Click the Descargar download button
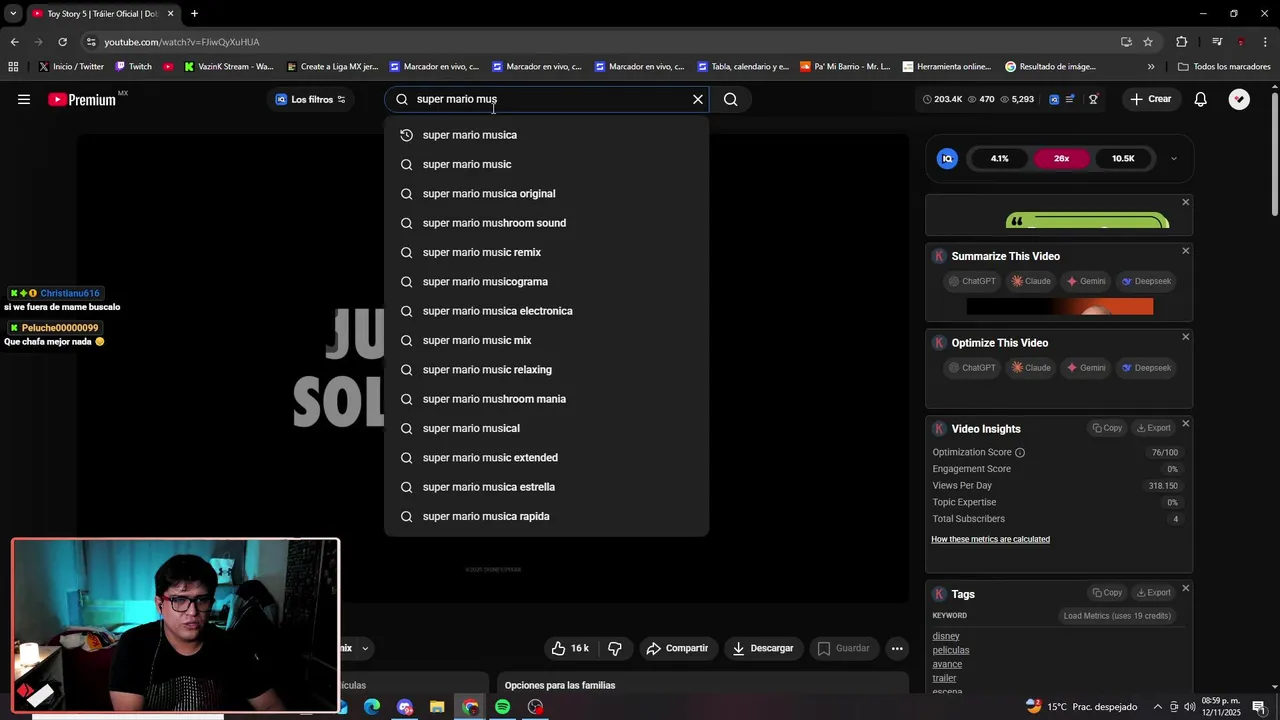The image size is (1280, 720). pyautogui.click(x=763, y=648)
